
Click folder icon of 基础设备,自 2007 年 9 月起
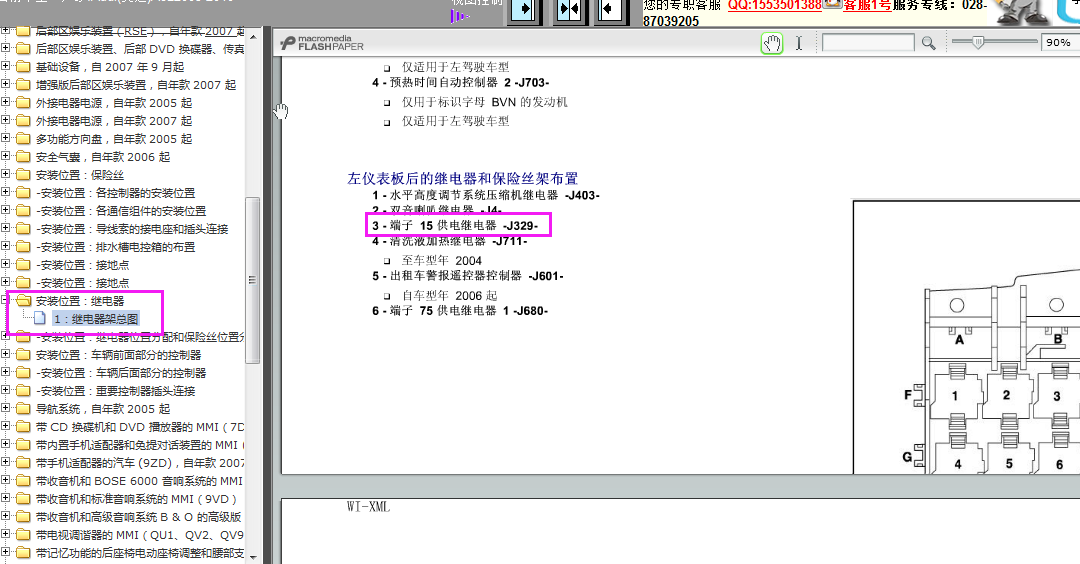click(23, 67)
